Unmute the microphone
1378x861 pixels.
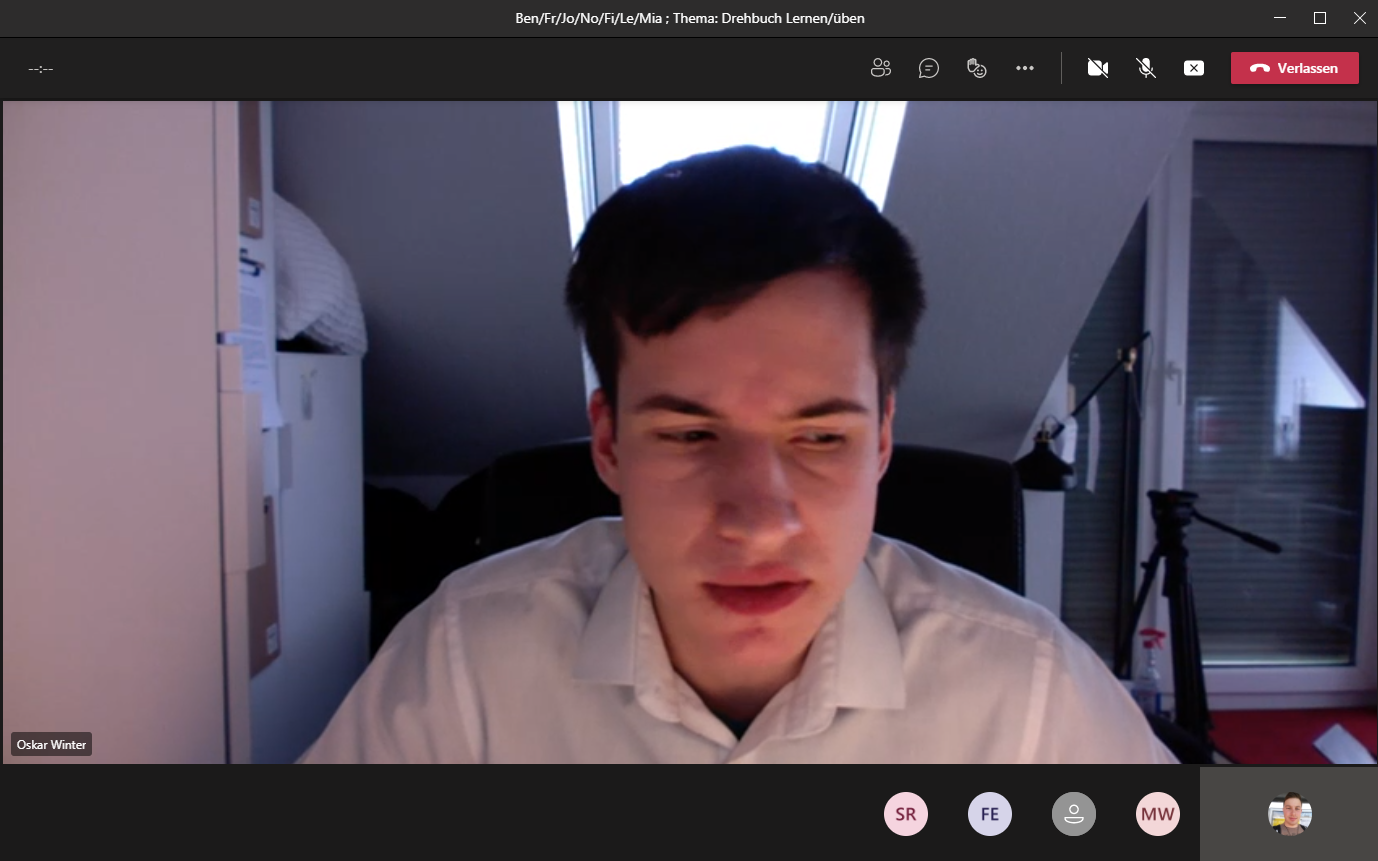coord(1146,68)
